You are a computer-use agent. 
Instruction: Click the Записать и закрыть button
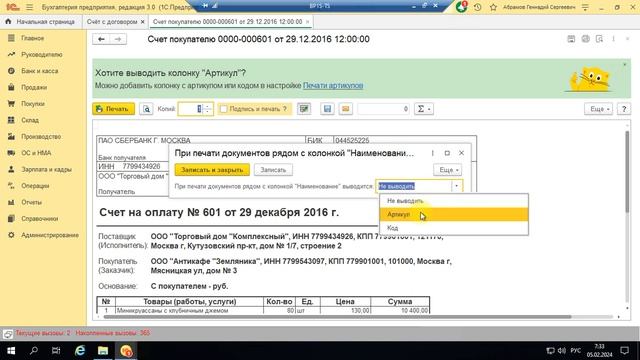tap(212, 170)
